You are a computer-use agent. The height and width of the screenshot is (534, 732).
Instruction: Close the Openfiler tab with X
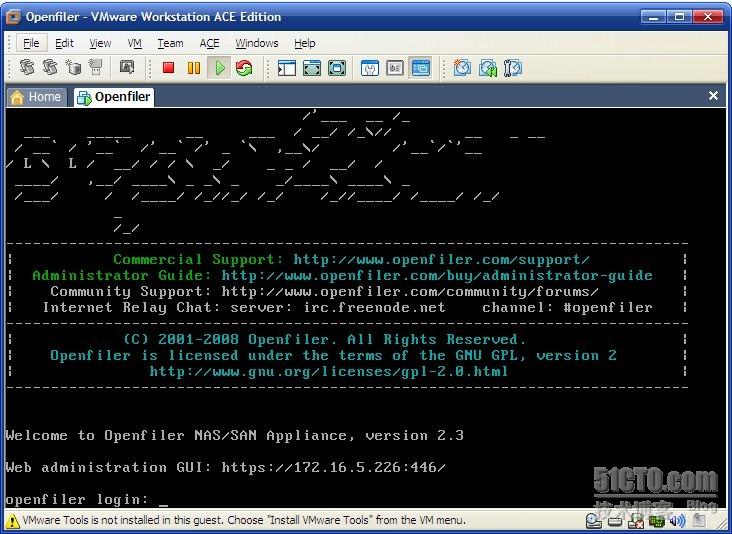713,96
